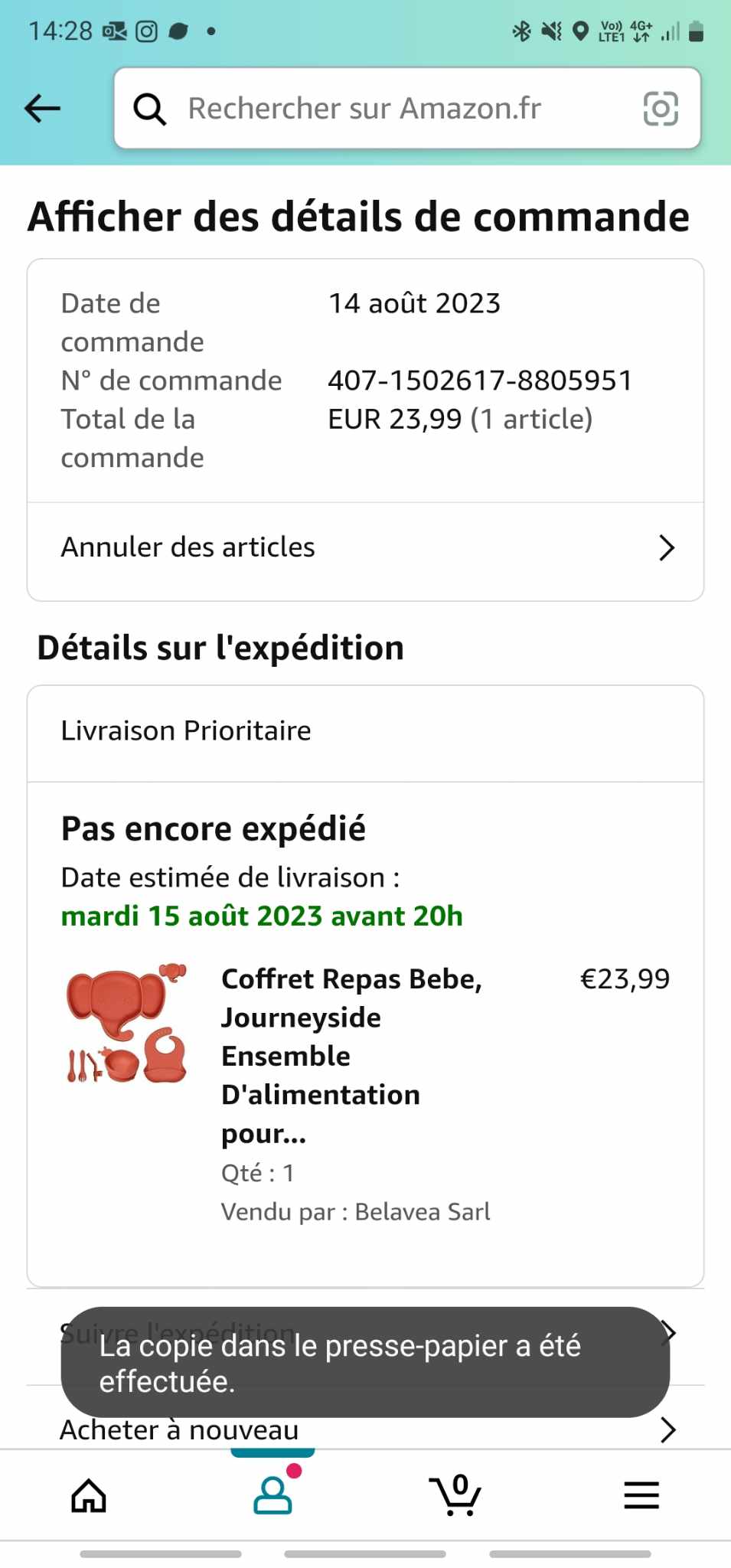Tap order number 407-1502617-8805951
Image resolution: width=731 pixels, height=1568 pixels.
point(480,381)
